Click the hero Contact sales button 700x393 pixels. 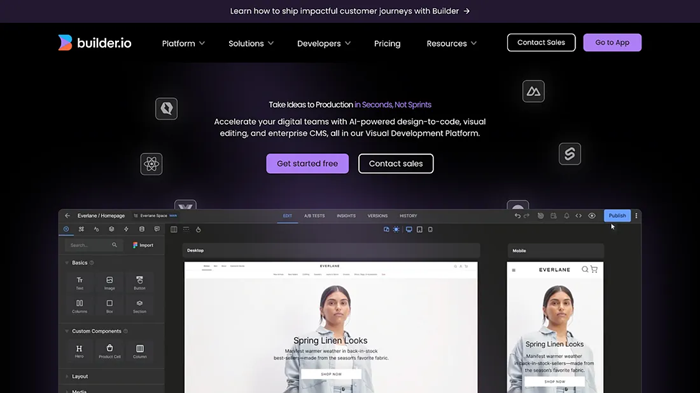[x=396, y=163]
